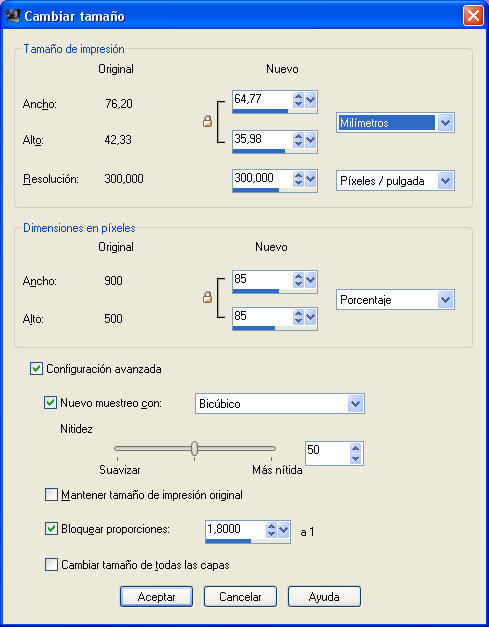Viewport: 489px width, 627px height.
Task: Open slider popup for proportion ratio 1,8000
Action: 283,530
